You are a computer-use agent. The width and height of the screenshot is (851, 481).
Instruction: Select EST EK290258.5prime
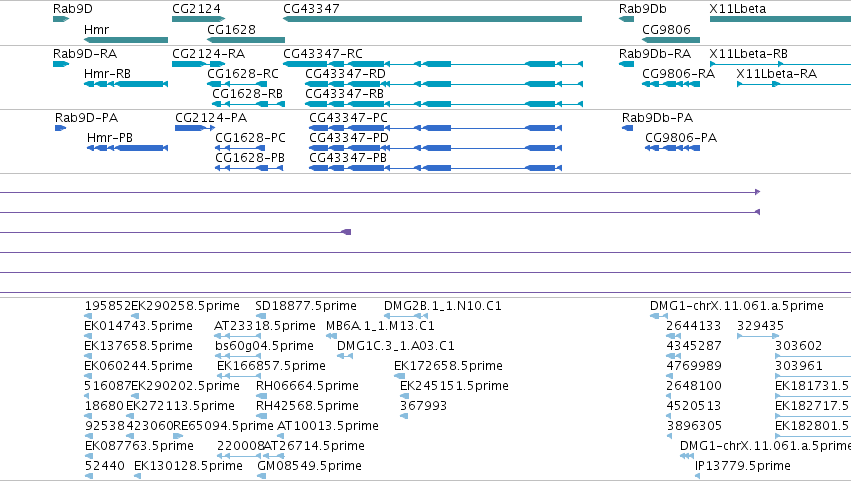[x=186, y=306]
